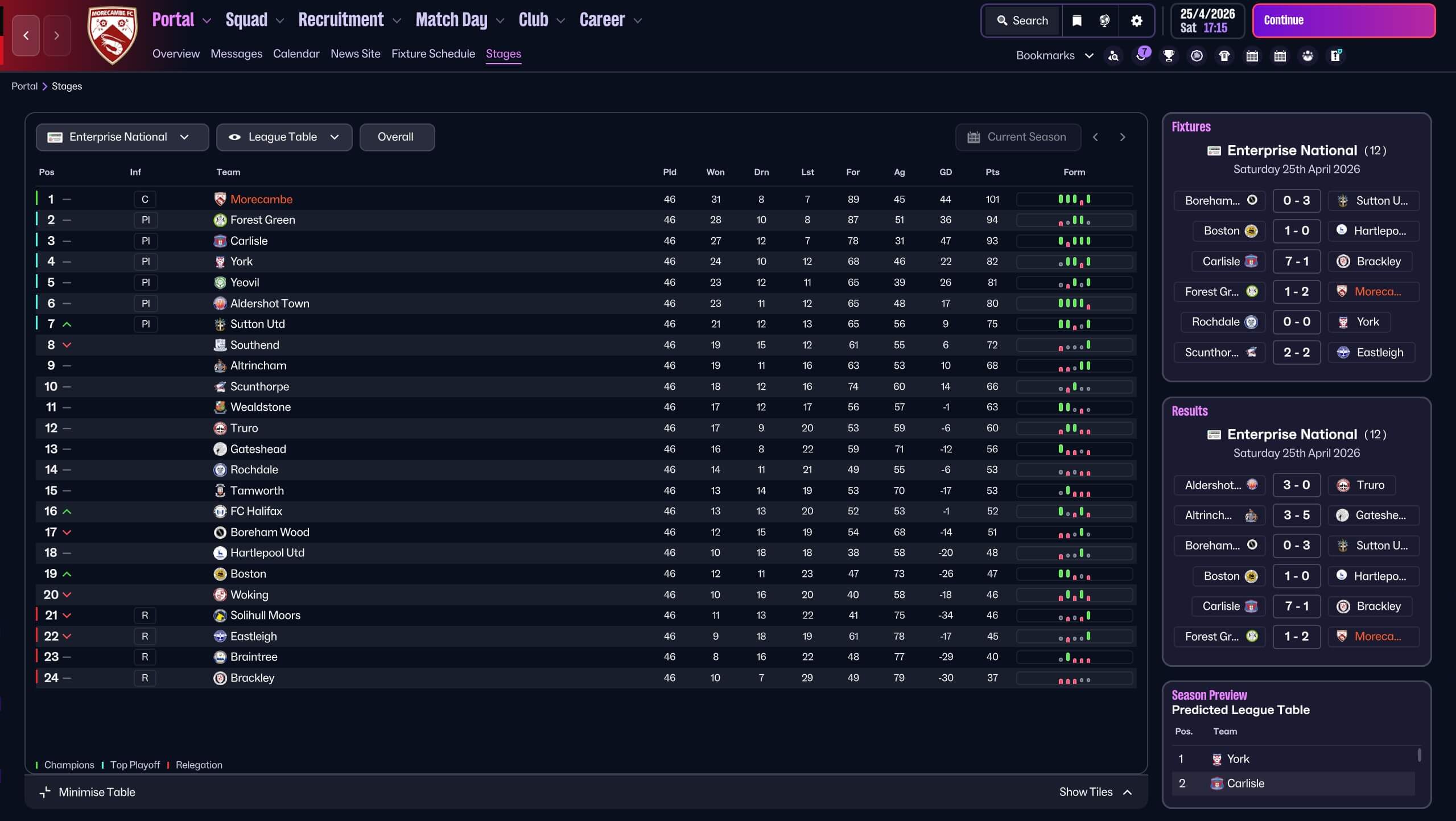The width and height of the screenshot is (1456, 821).
Task: Click the group of people bookmark icon
Action: click(1307, 56)
